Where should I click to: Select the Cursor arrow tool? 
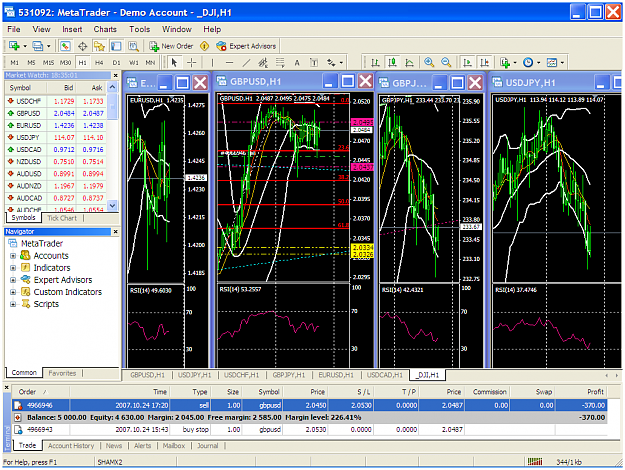[174, 63]
